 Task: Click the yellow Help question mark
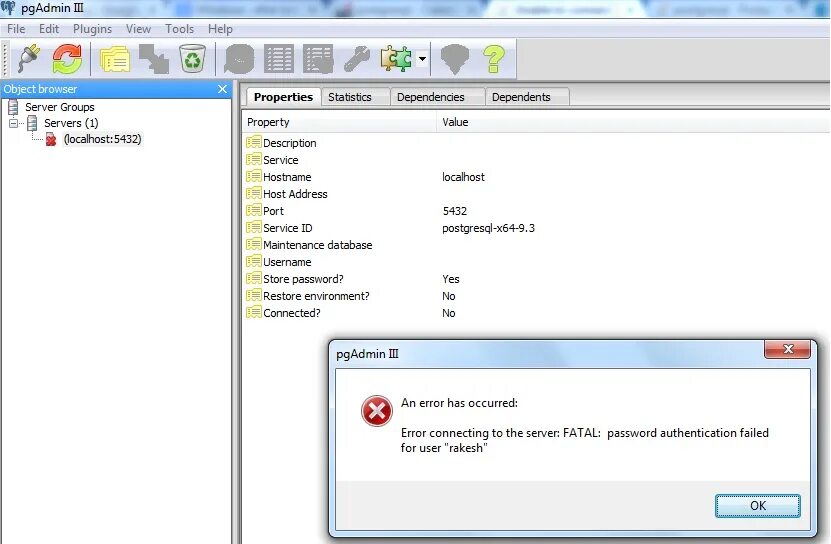(494, 58)
